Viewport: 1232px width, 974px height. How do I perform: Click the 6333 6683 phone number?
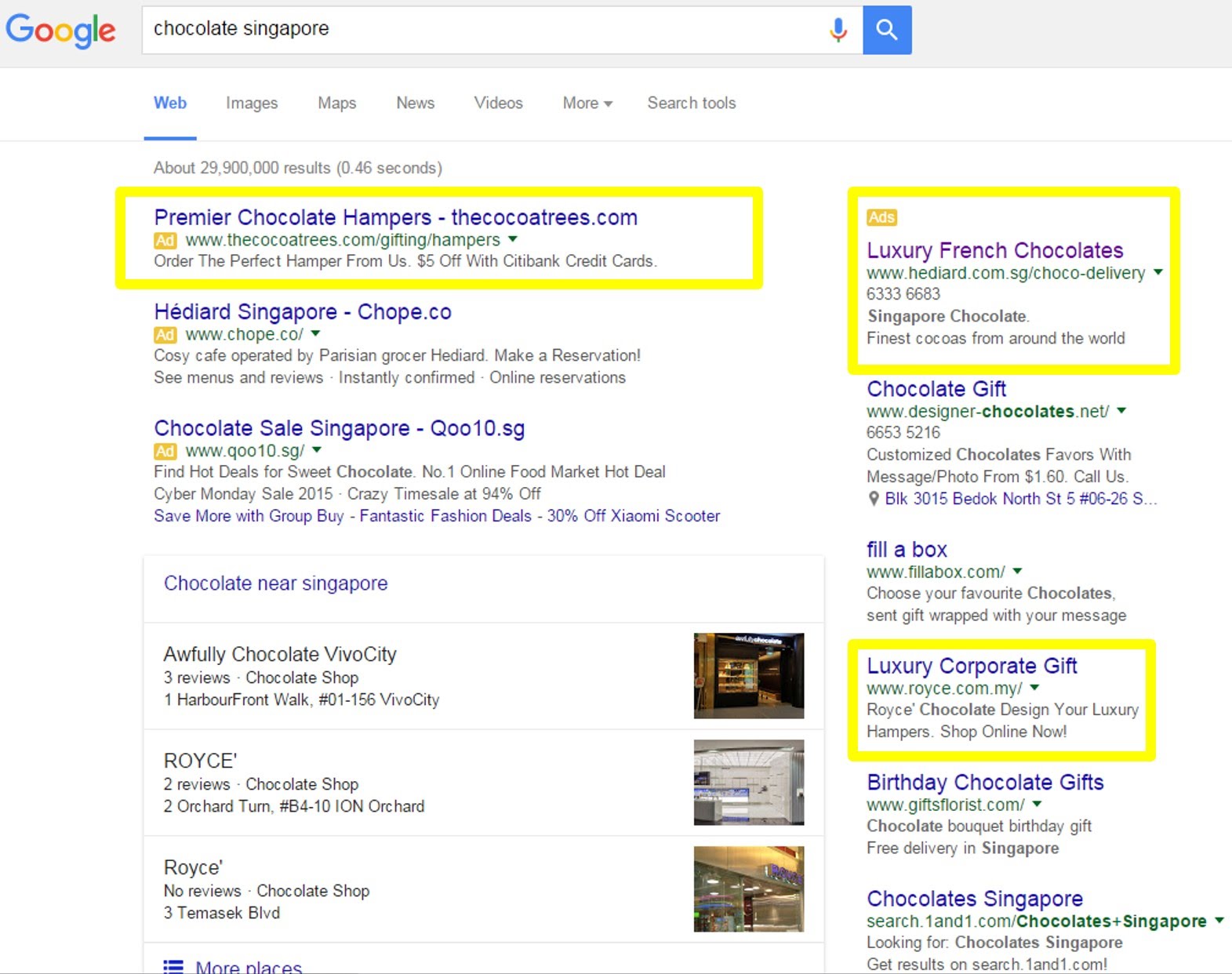click(903, 294)
